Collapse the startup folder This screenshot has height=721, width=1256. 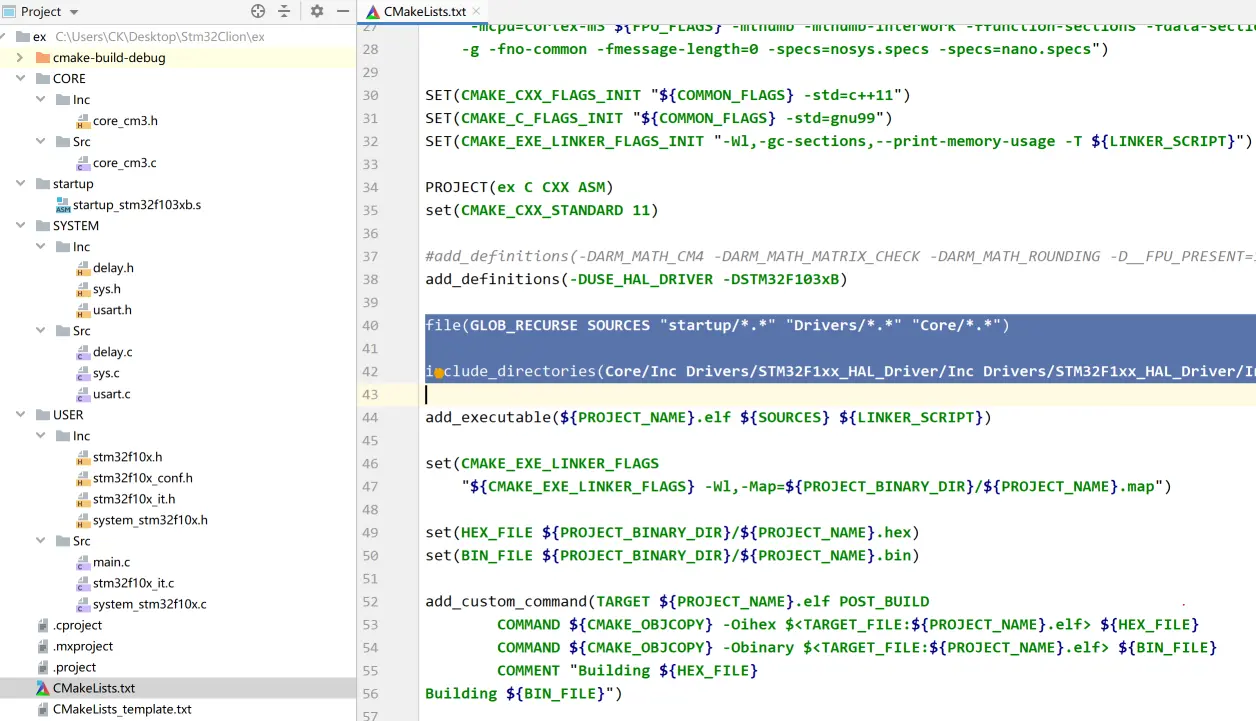20,184
